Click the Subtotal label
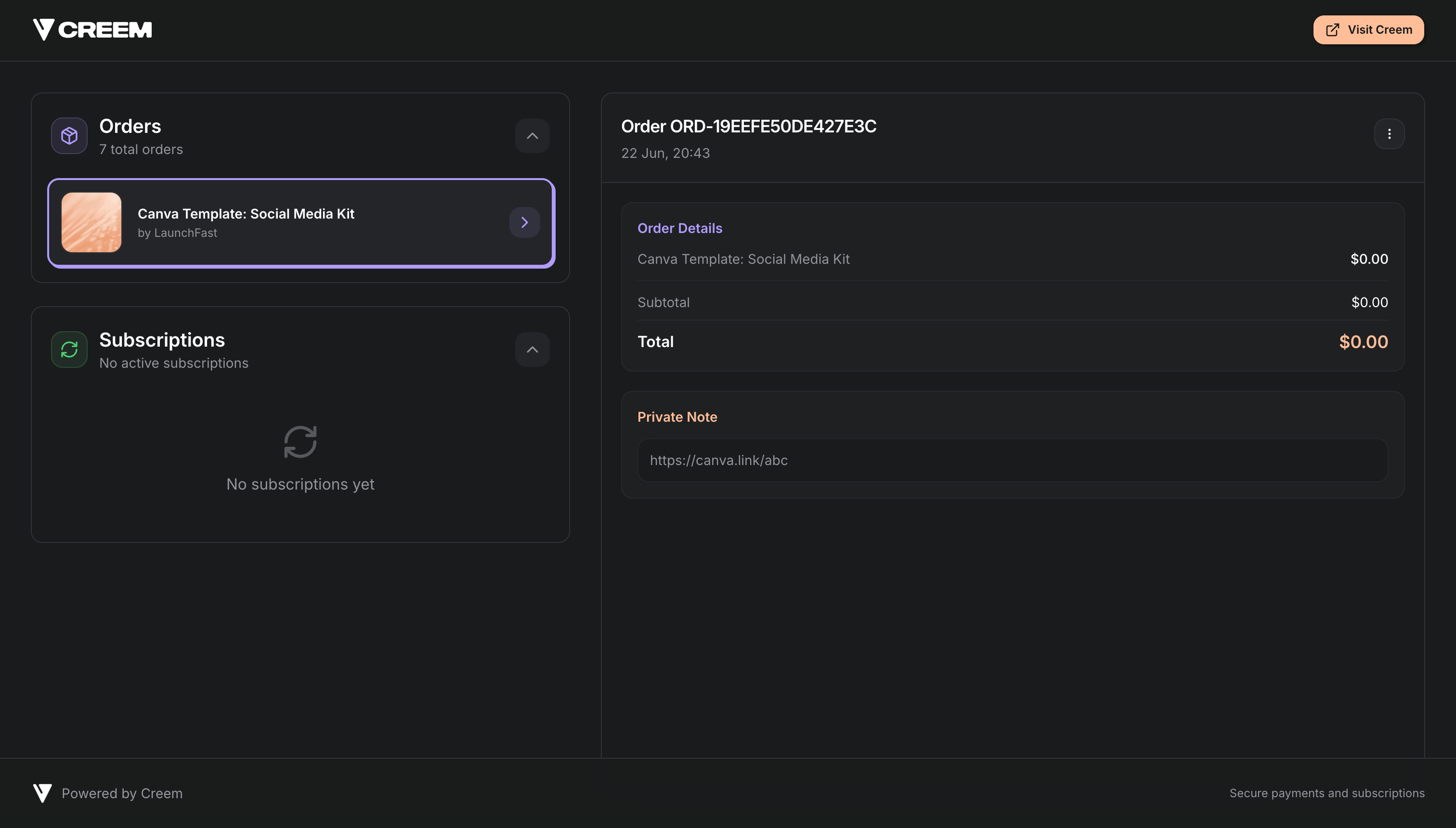 663,302
